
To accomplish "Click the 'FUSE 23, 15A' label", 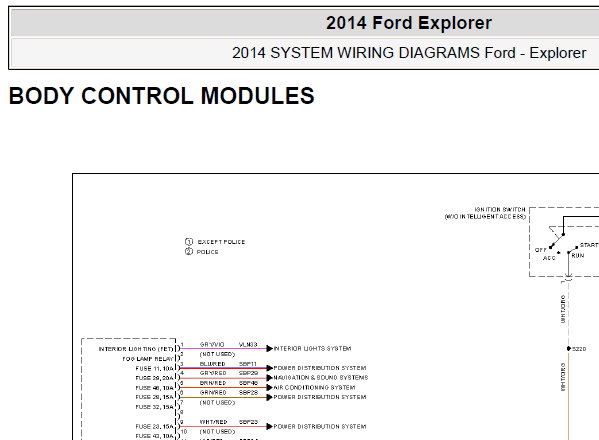I will pos(154,427).
